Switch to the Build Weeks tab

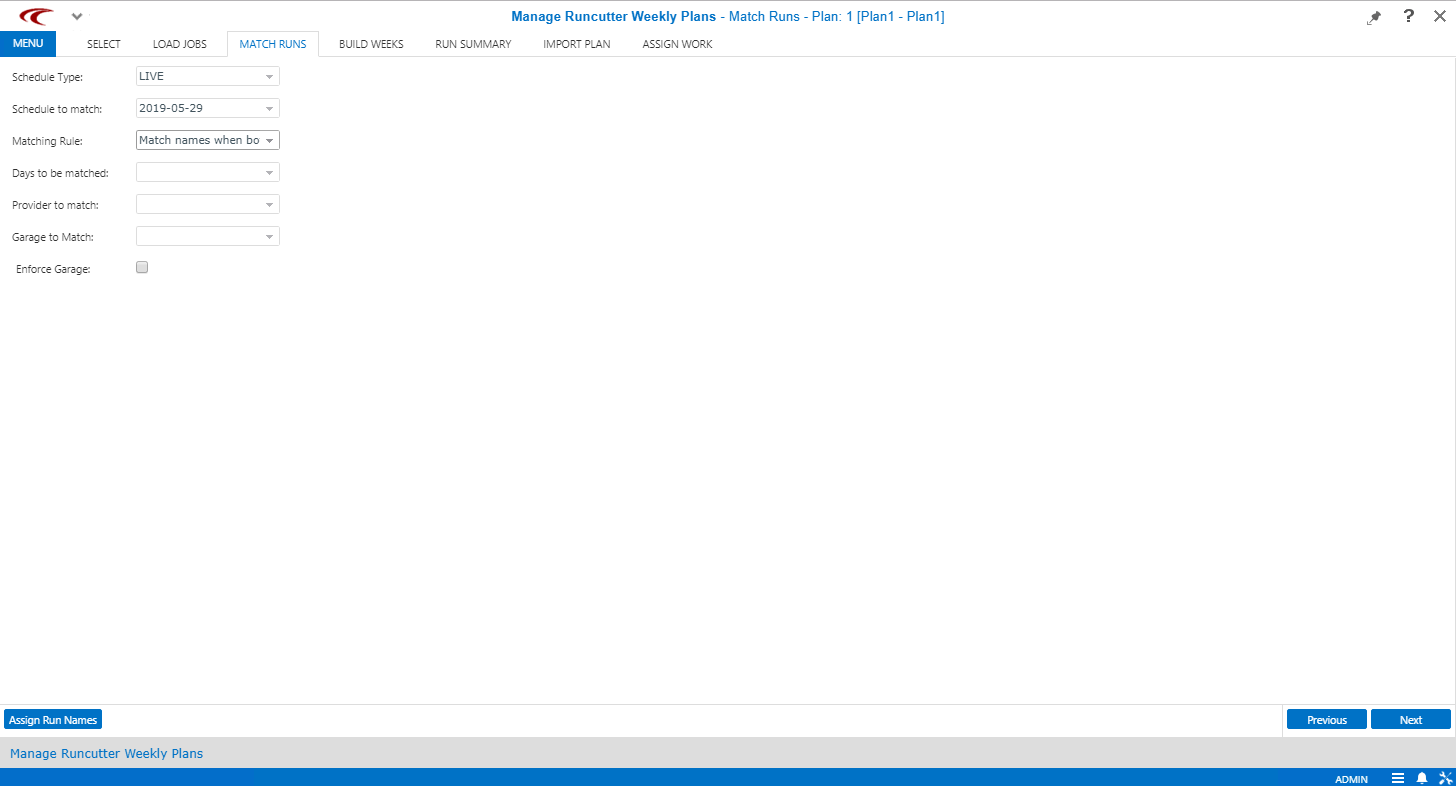point(371,44)
